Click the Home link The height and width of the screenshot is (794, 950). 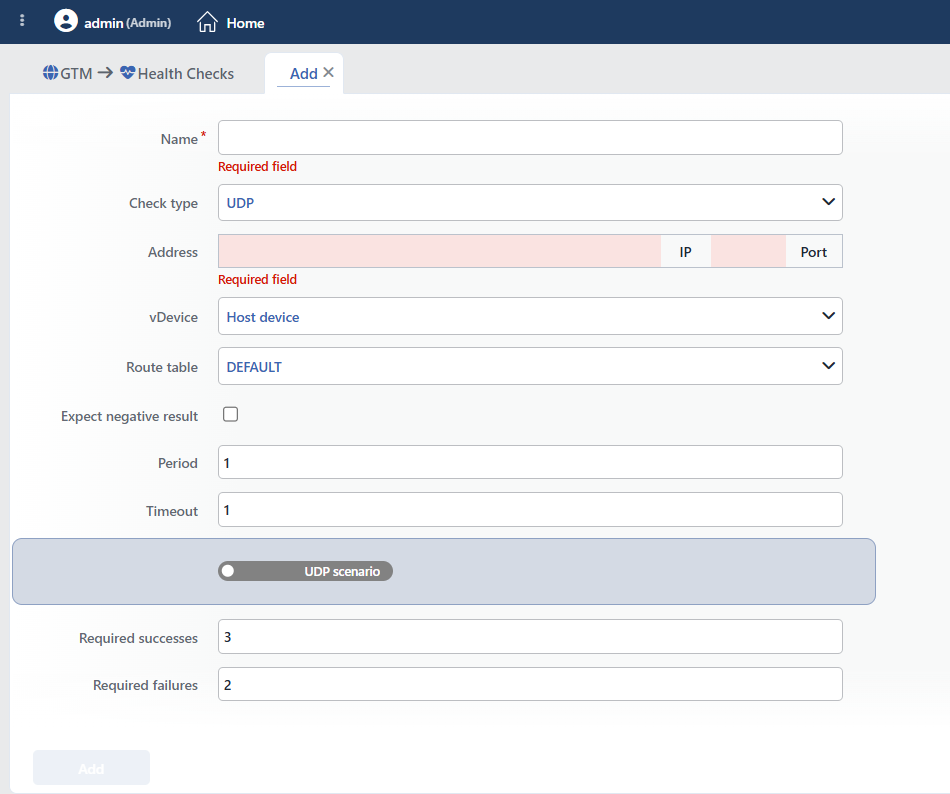(x=245, y=23)
